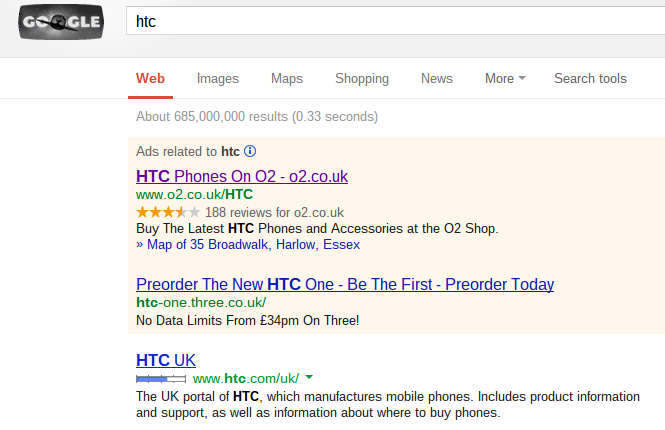Click the PageRank bar beside www.htc.com/uk
This screenshot has height=430, width=665.
[161, 379]
